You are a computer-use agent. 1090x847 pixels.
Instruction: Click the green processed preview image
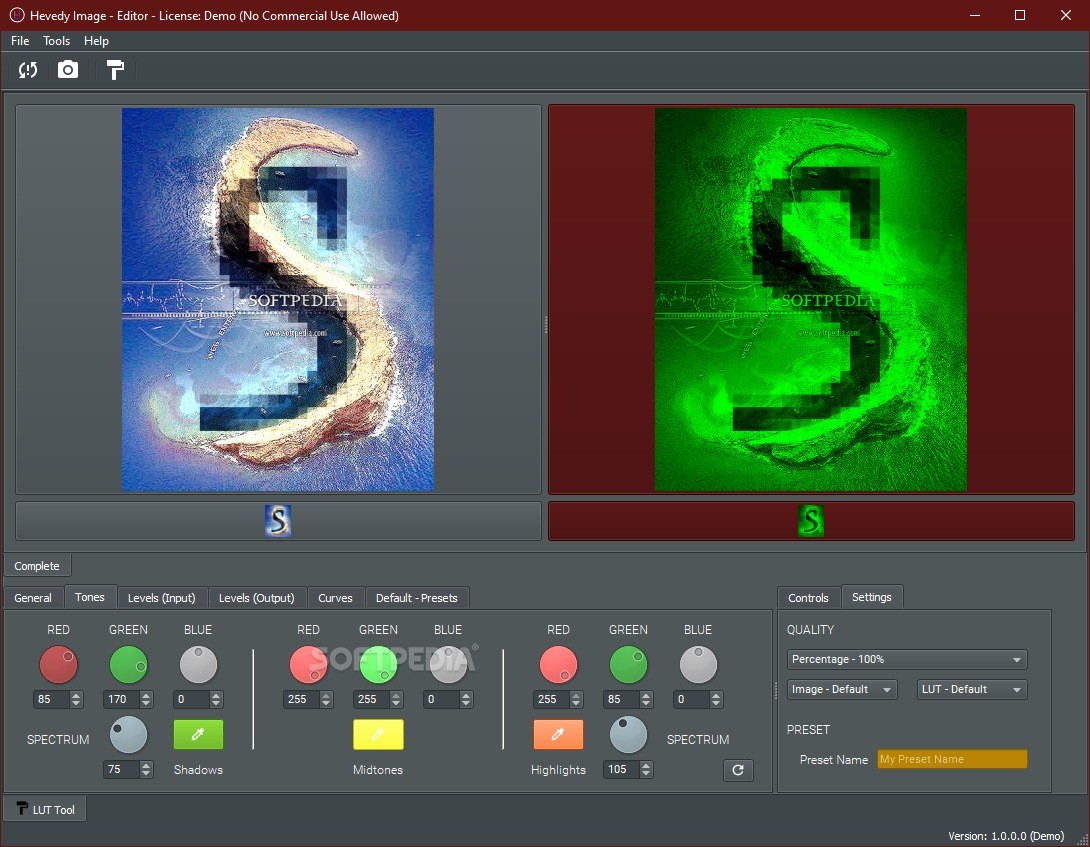pyautogui.click(x=811, y=299)
